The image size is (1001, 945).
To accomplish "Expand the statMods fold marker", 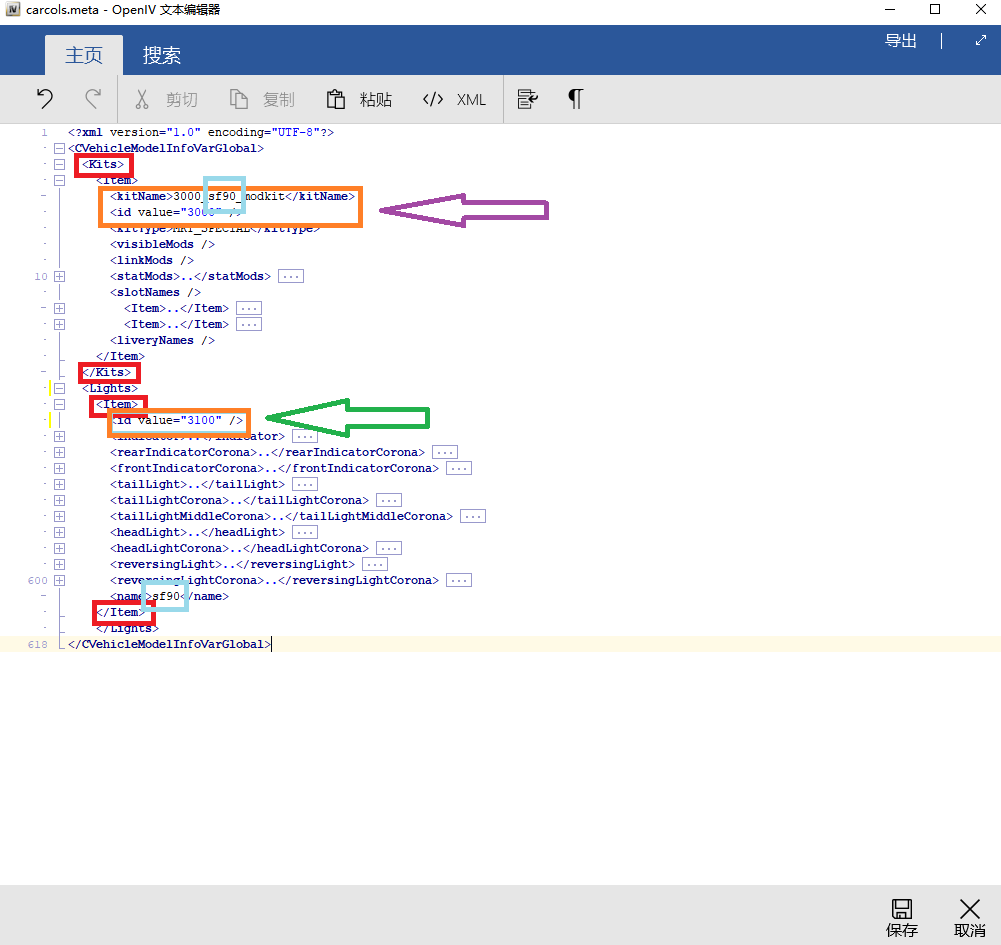I will (59, 276).
